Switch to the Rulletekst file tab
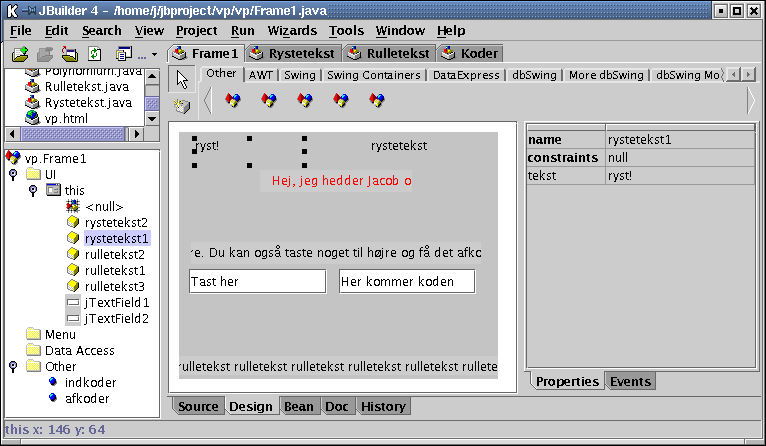 pyautogui.click(x=391, y=53)
